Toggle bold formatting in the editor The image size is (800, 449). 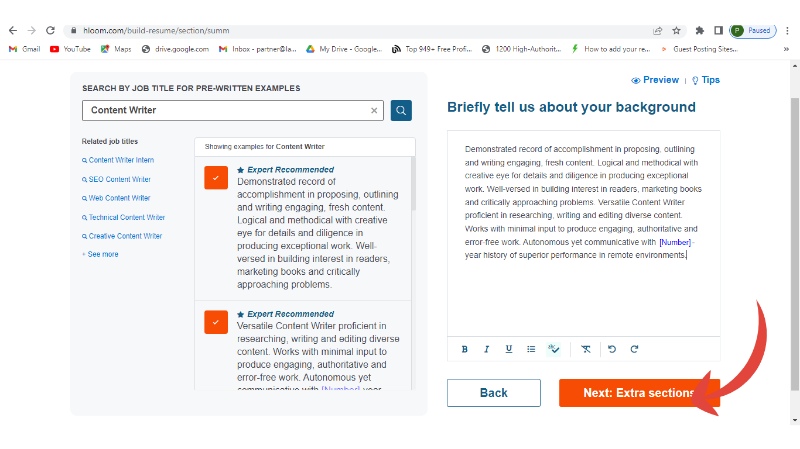[465, 349]
